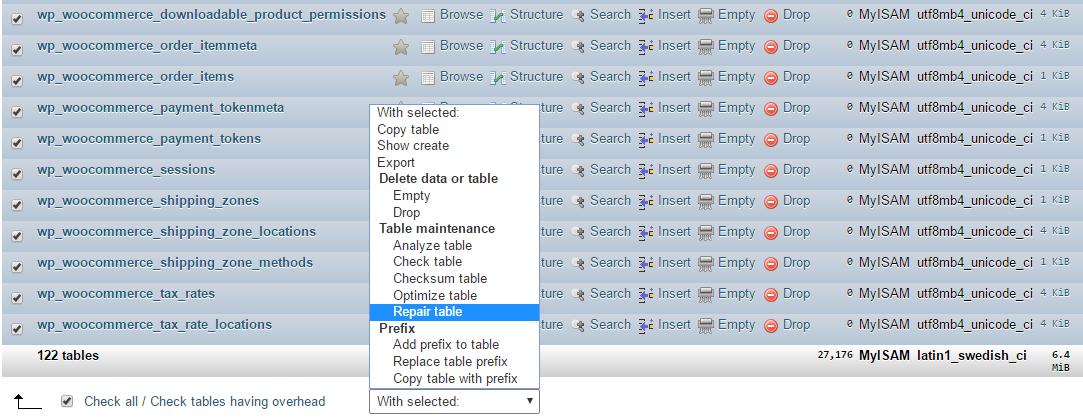This screenshot has width=1083, height=419.
Task: Click Browse icon for wp_woocommerce_order_items
Action: point(428,77)
